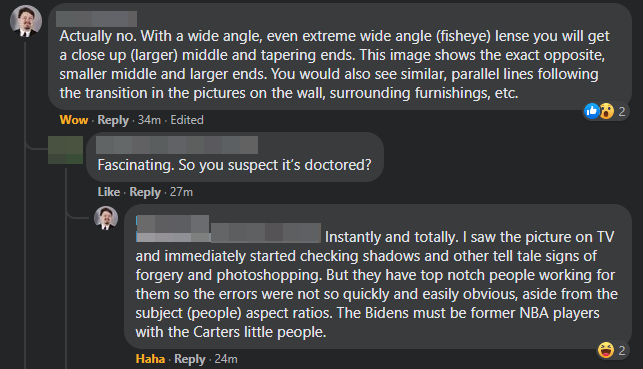Viewport: 643px width, 369px height.
Task: Open small avatar on third nested comment
Action: [x=106, y=218]
